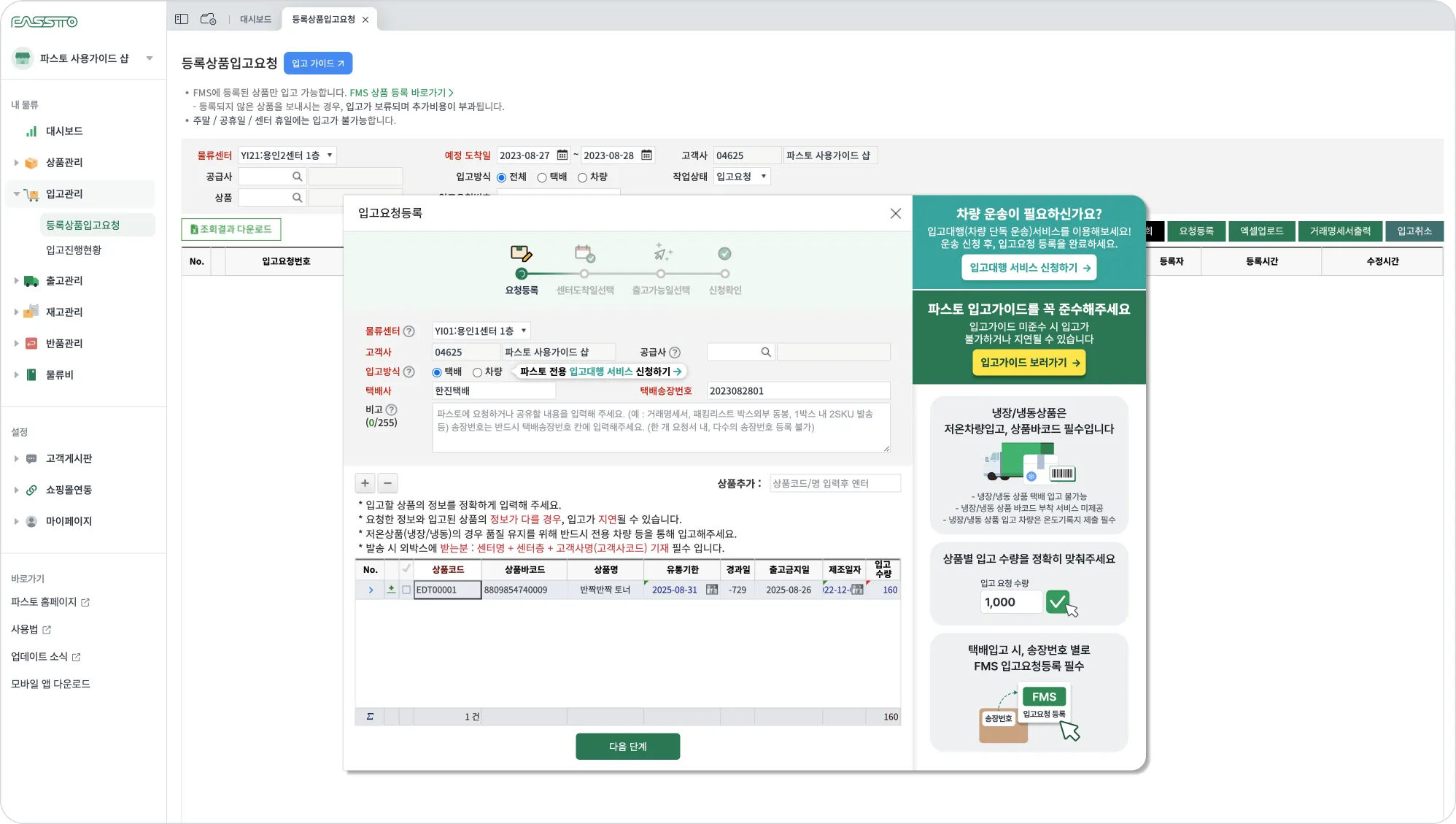
Task: Click the help icon beside 비고
Action: (392, 409)
